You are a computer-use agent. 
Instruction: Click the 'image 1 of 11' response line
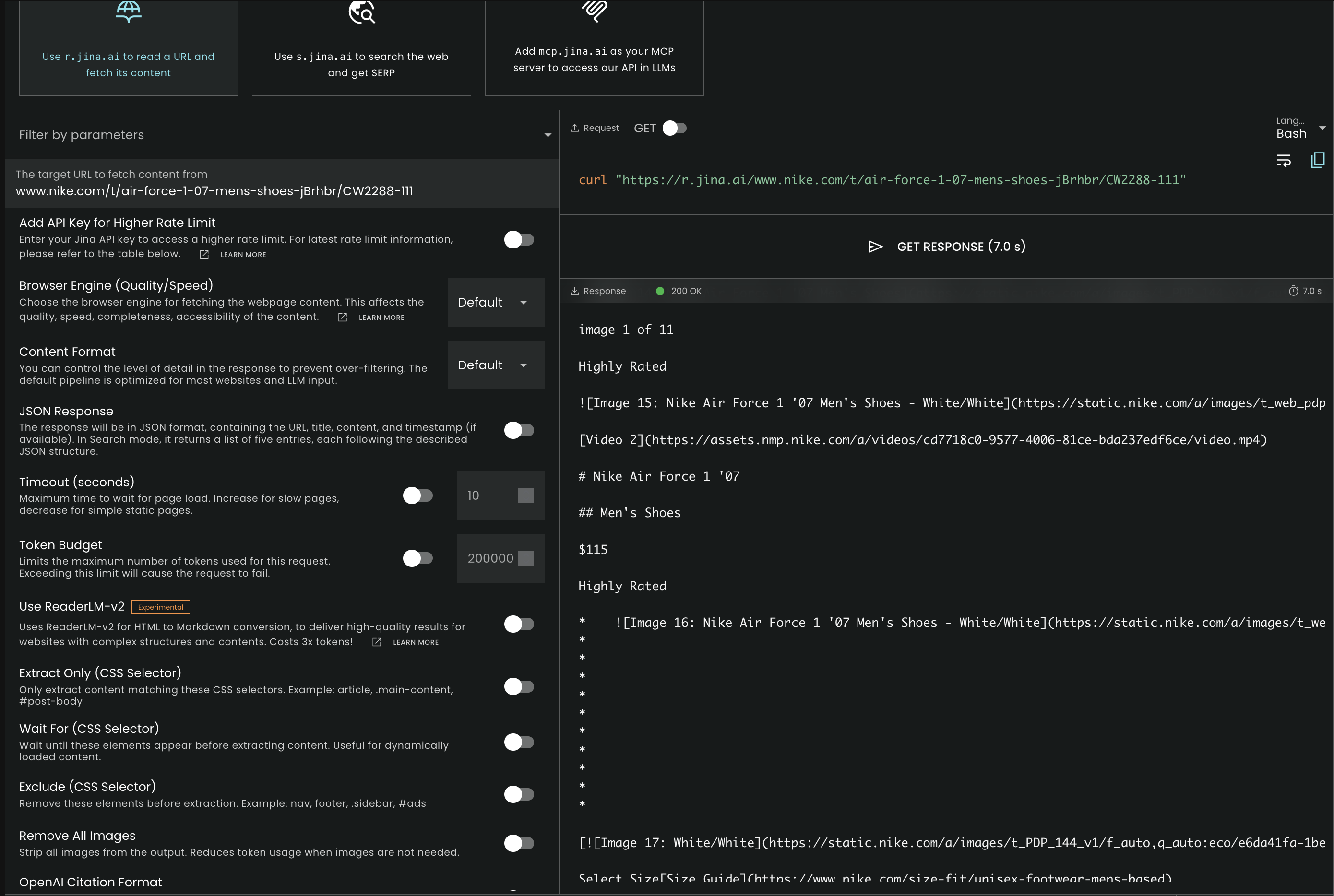point(626,330)
